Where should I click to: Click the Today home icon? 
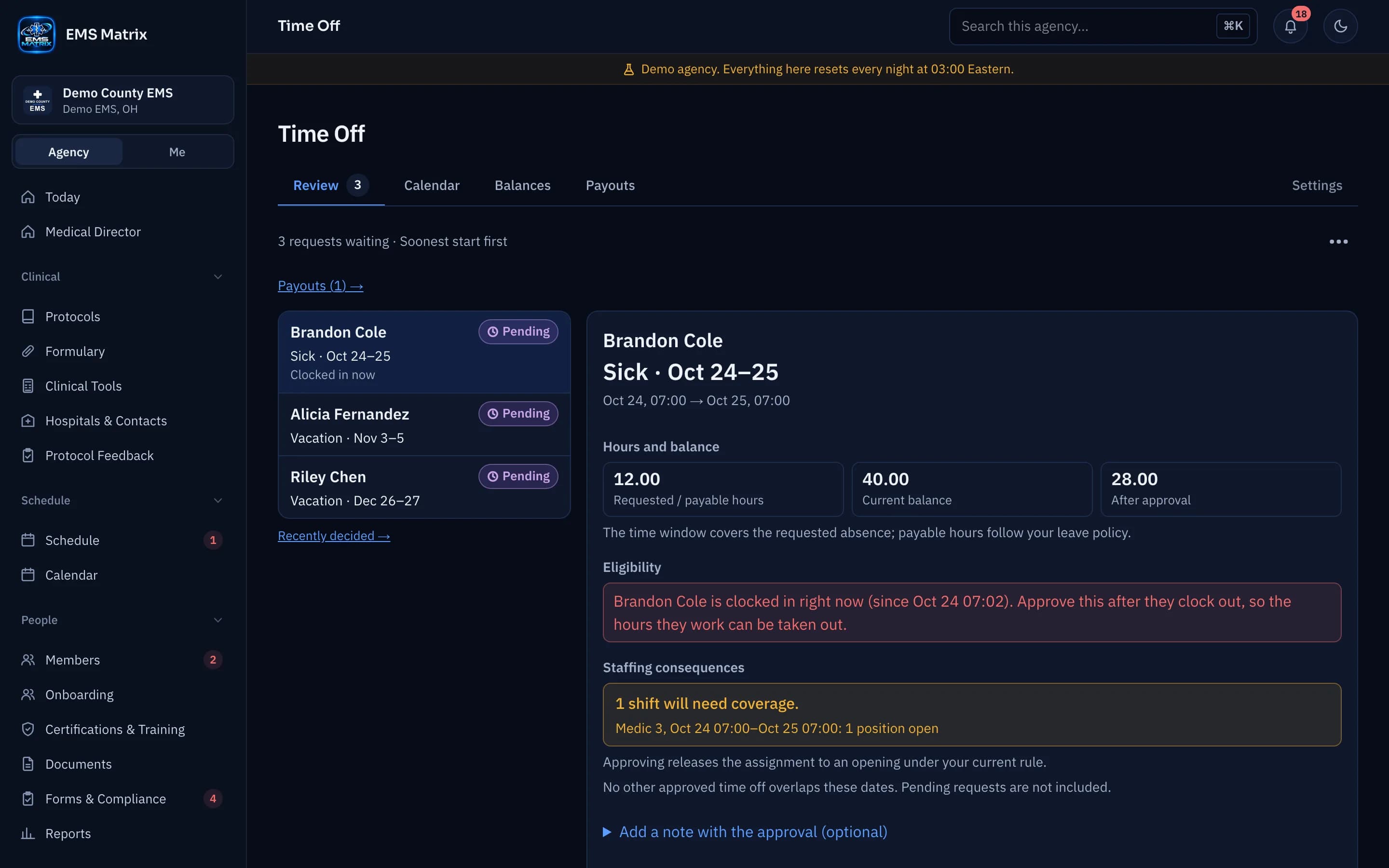[x=28, y=197]
